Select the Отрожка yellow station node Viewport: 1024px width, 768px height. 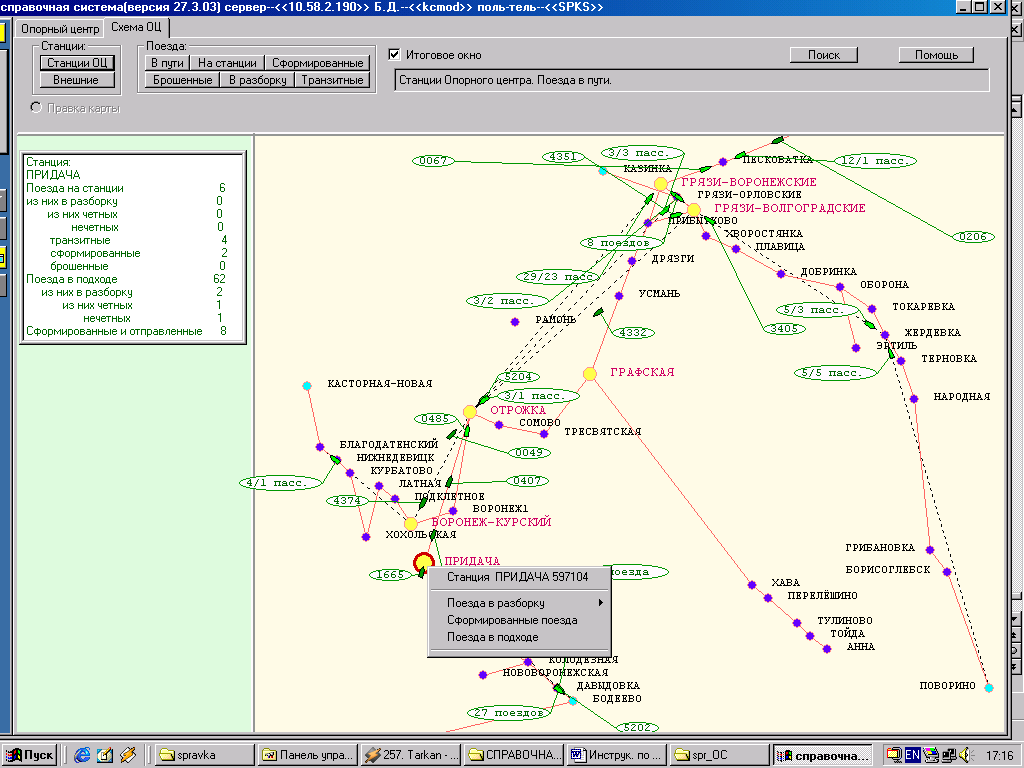point(470,411)
